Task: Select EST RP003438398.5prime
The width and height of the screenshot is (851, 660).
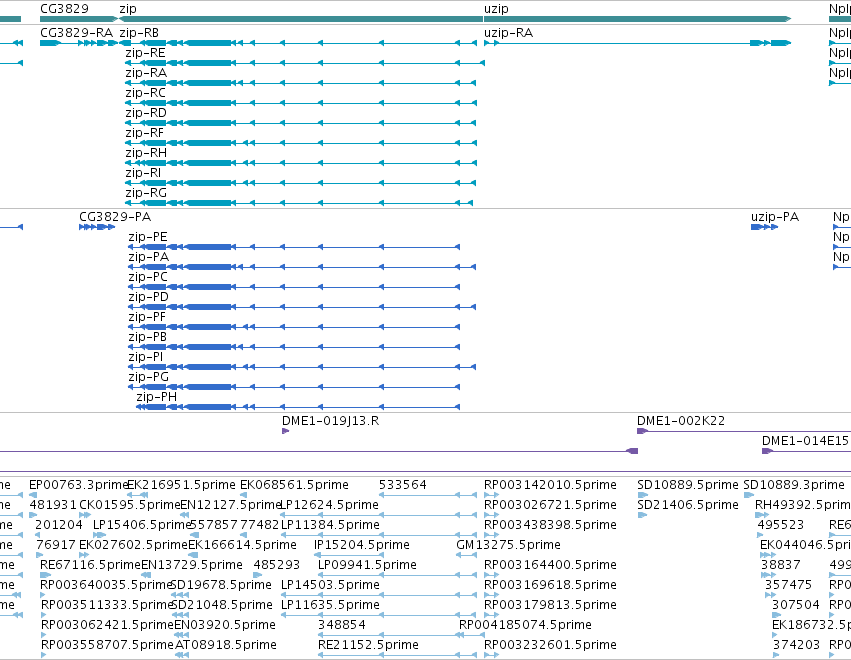Action: click(550, 525)
